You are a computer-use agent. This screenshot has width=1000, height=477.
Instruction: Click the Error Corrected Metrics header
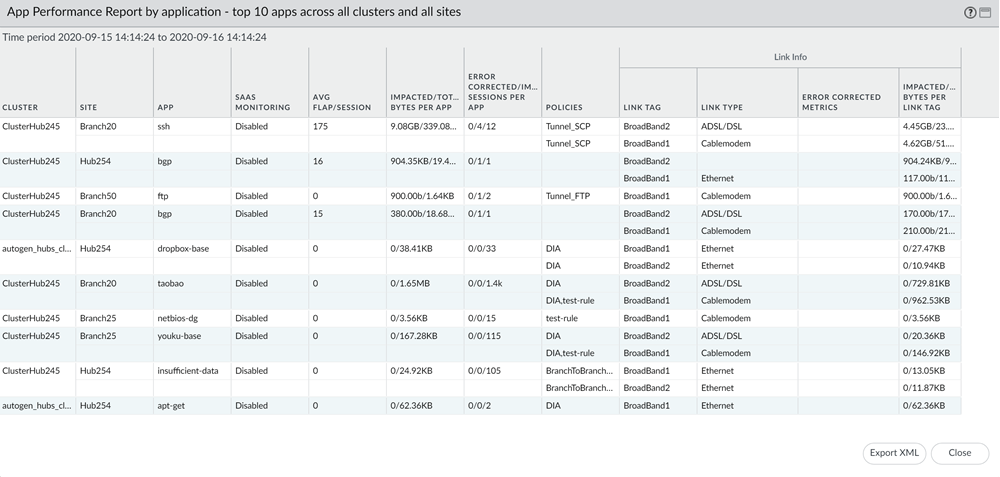click(x=841, y=102)
